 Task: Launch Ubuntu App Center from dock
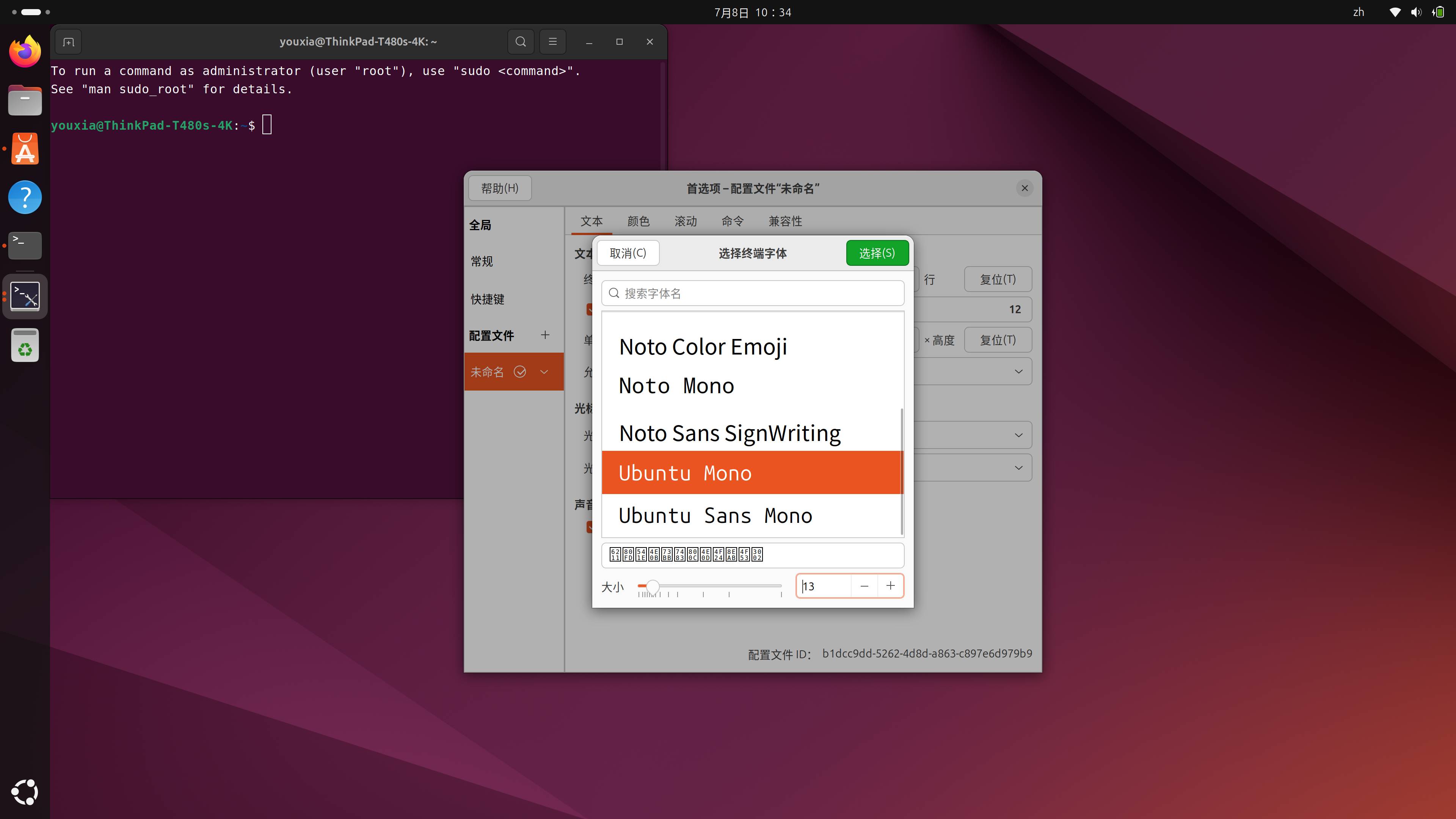pos(25,149)
